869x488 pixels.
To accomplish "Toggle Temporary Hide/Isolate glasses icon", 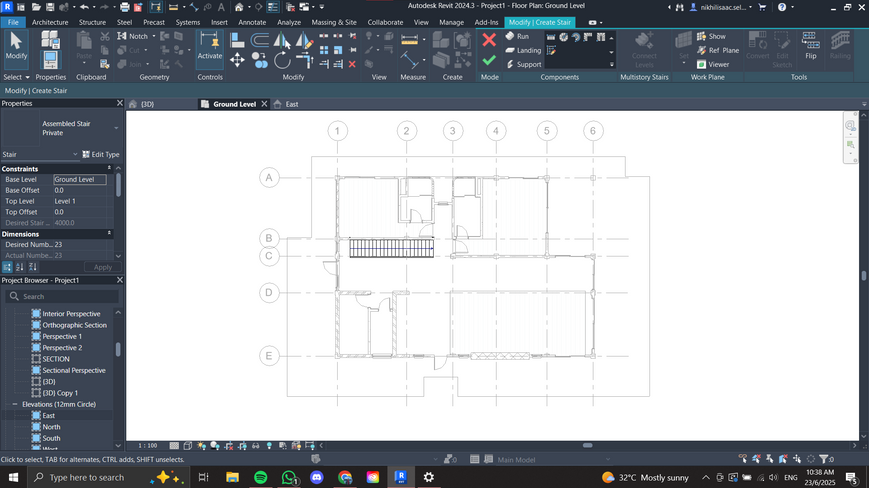I will tap(255, 445).
